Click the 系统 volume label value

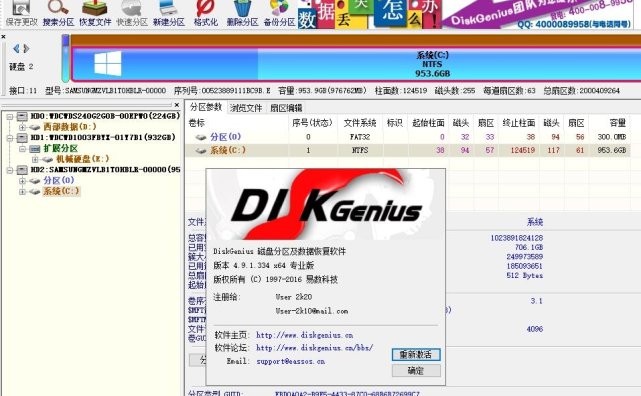535,222
